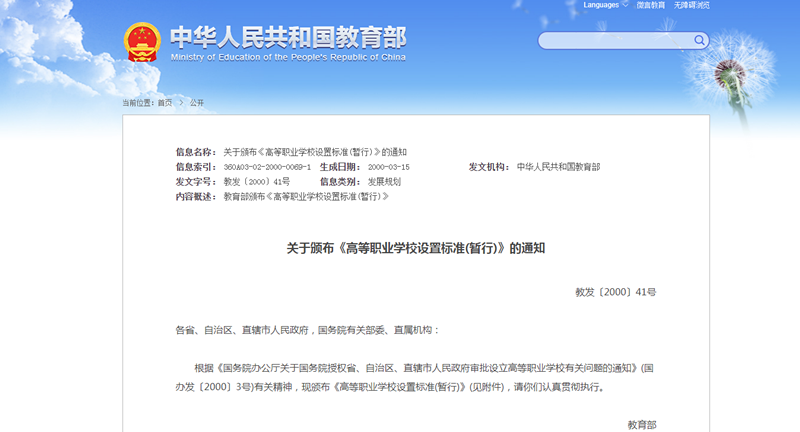
Task: Click index number 360A03-02-2000-0069-1
Action: [267, 167]
